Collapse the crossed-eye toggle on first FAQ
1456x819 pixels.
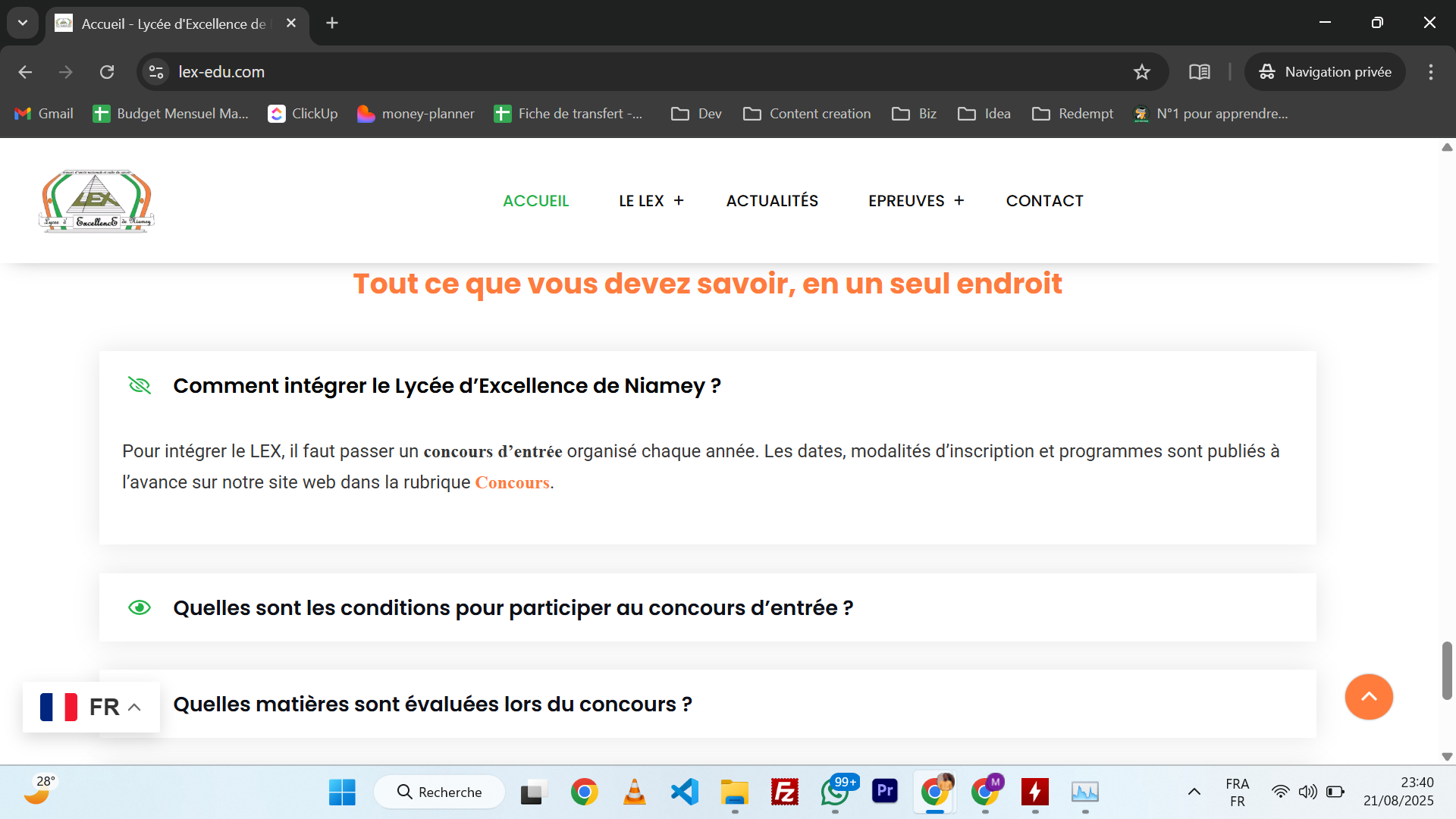pos(140,386)
